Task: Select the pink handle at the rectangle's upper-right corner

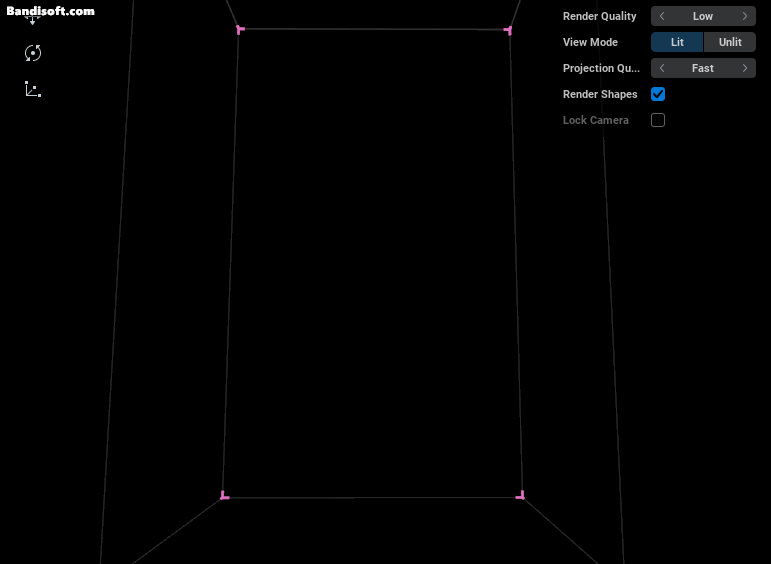Action: 508,30
